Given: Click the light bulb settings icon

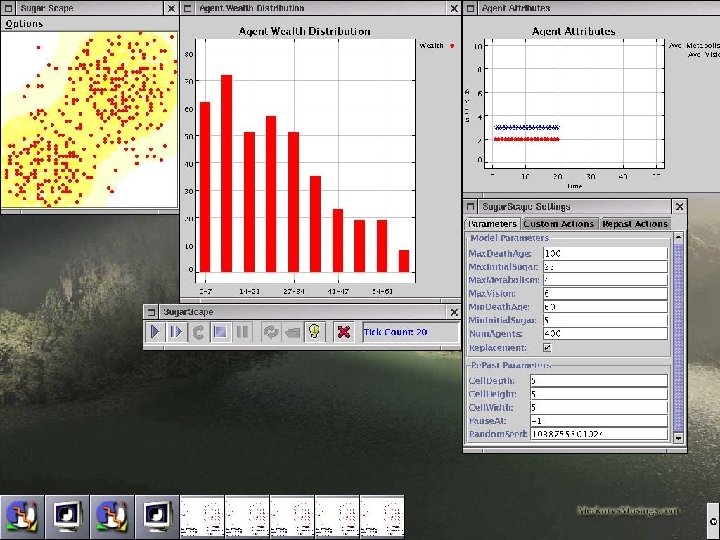Looking at the screenshot, I should [x=315, y=332].
